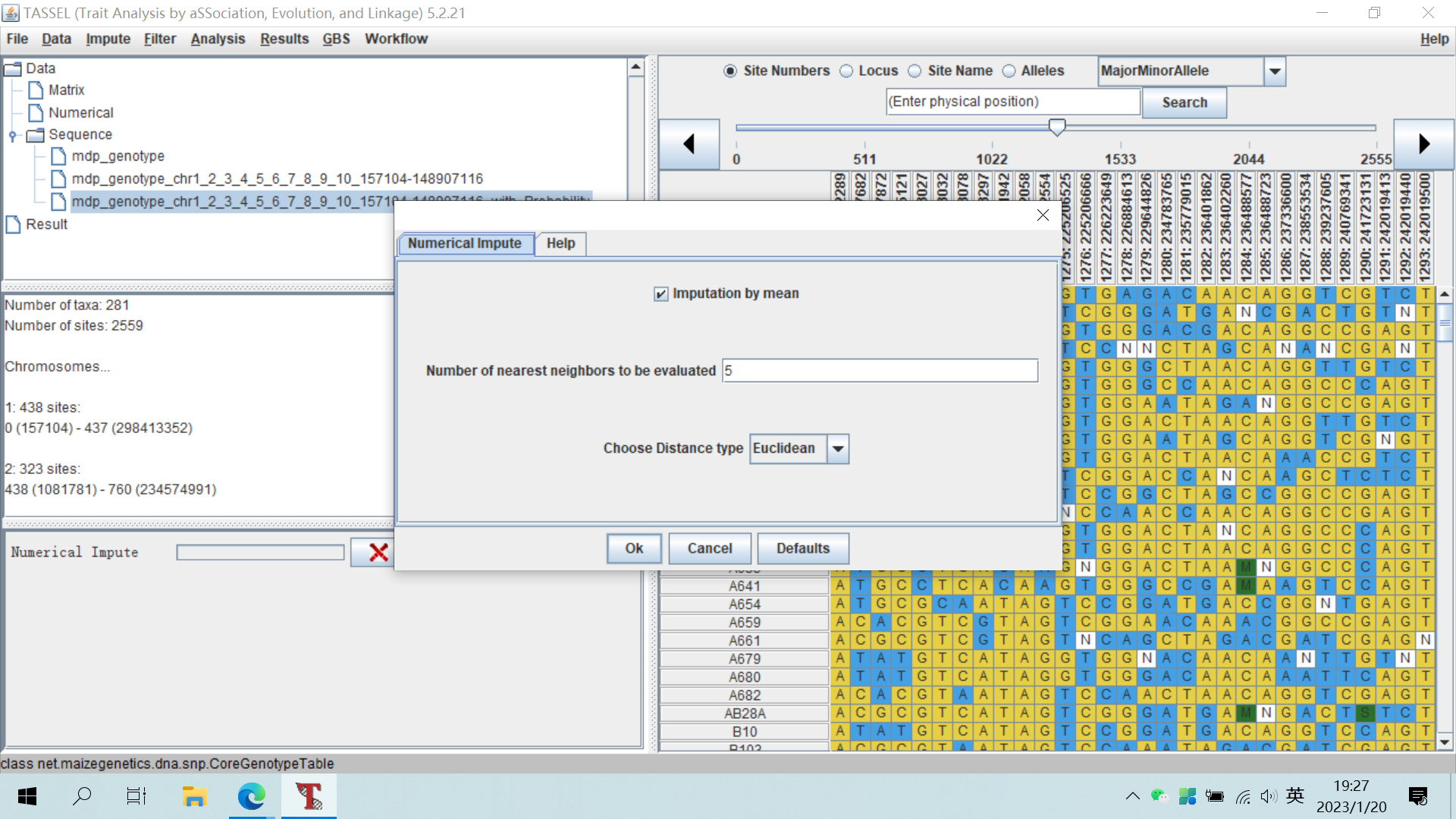Viewport: 1456px width, 819px height.
Task: Select the Alleles radio button
Action: tap(1009, 71)
